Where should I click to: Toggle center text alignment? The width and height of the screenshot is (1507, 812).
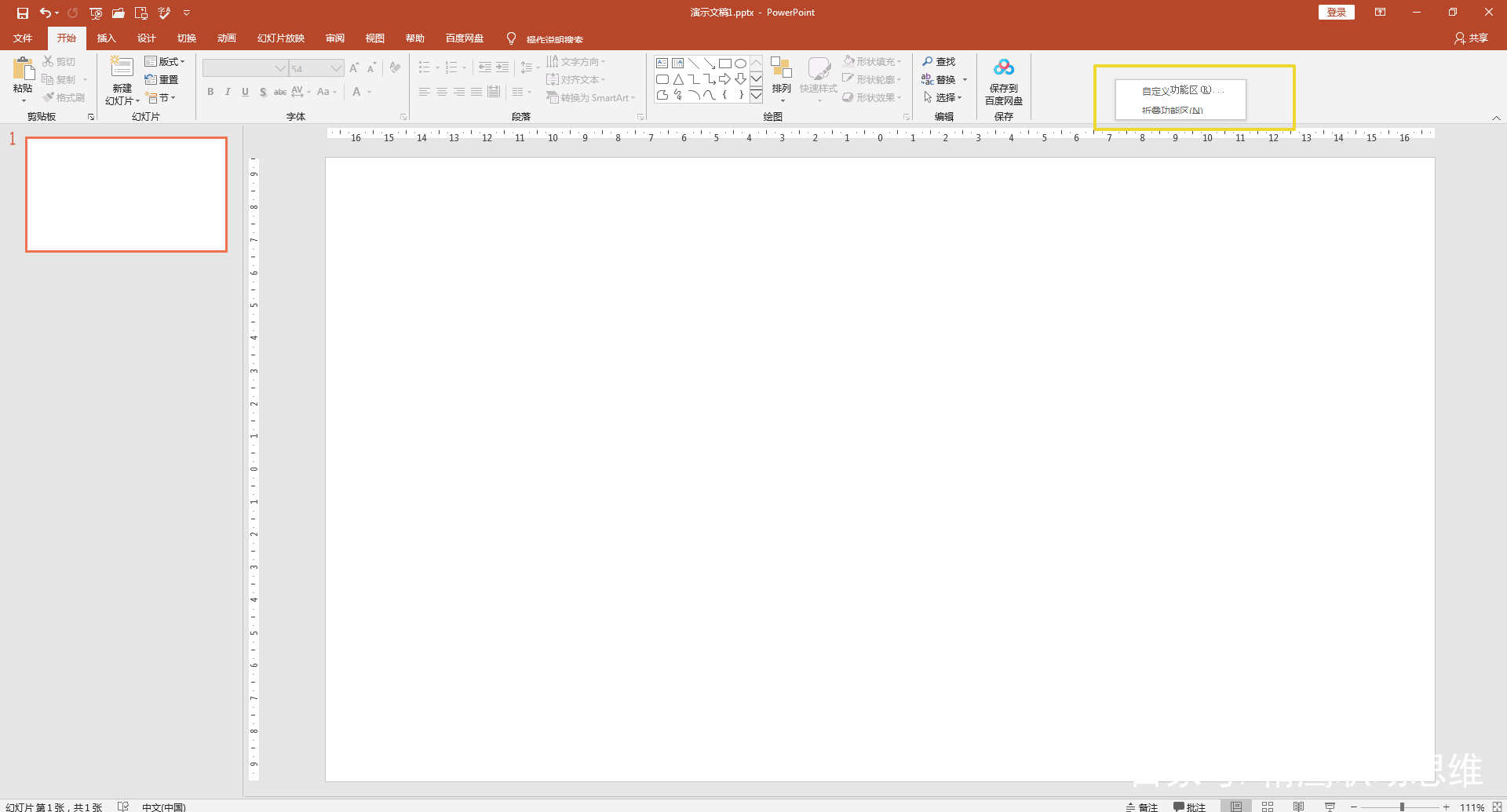[x=442, y=92]
